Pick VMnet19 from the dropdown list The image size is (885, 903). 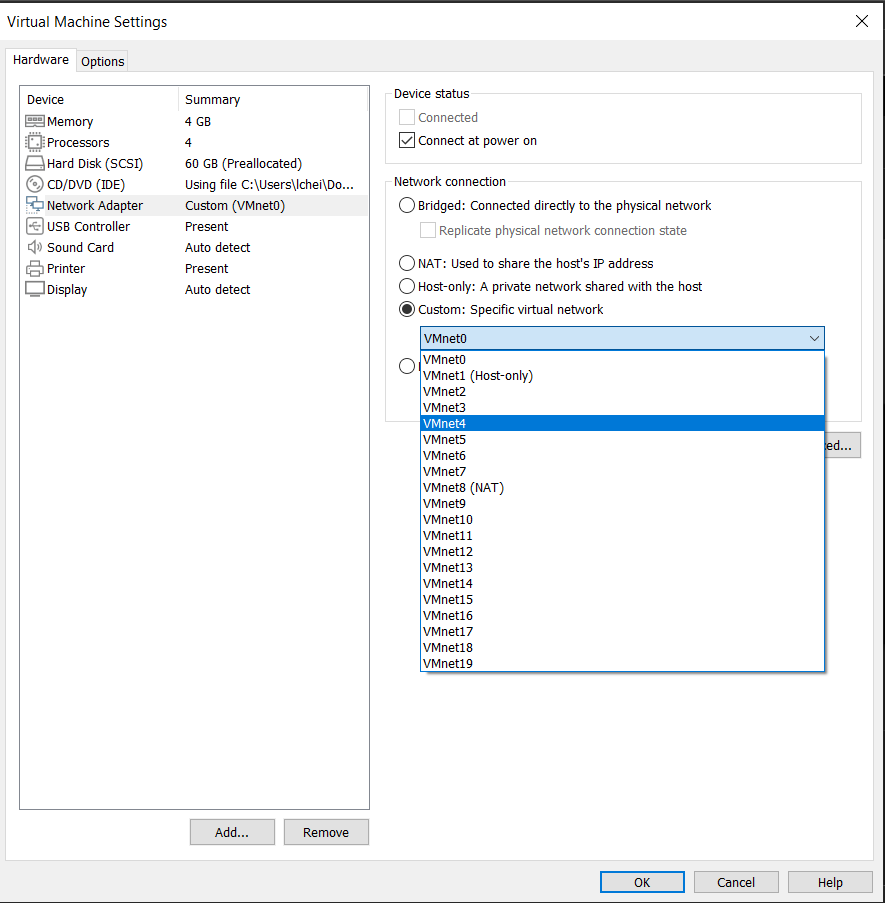click(622, 663)
